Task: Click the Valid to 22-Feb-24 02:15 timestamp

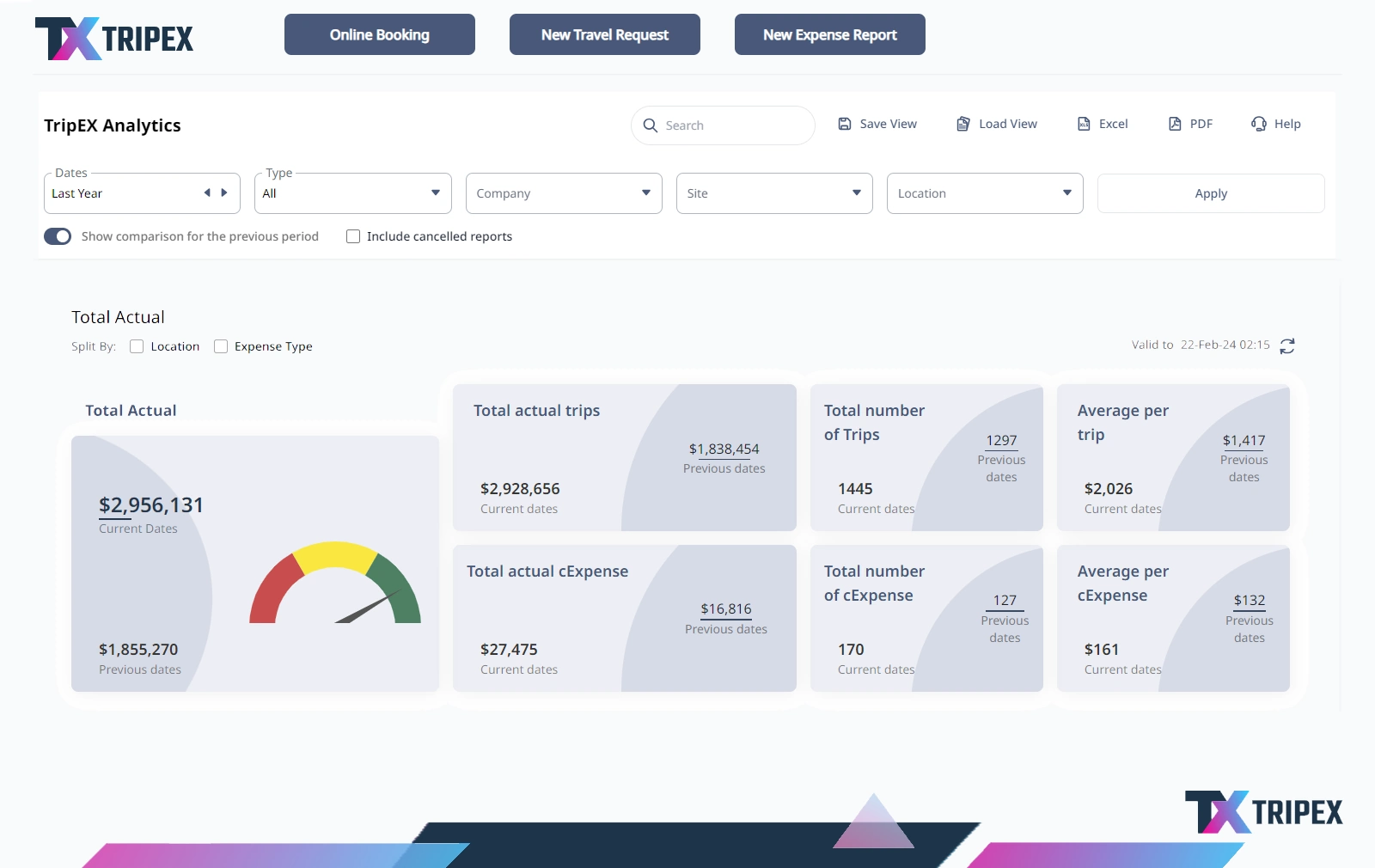Action: (1201, 345)
